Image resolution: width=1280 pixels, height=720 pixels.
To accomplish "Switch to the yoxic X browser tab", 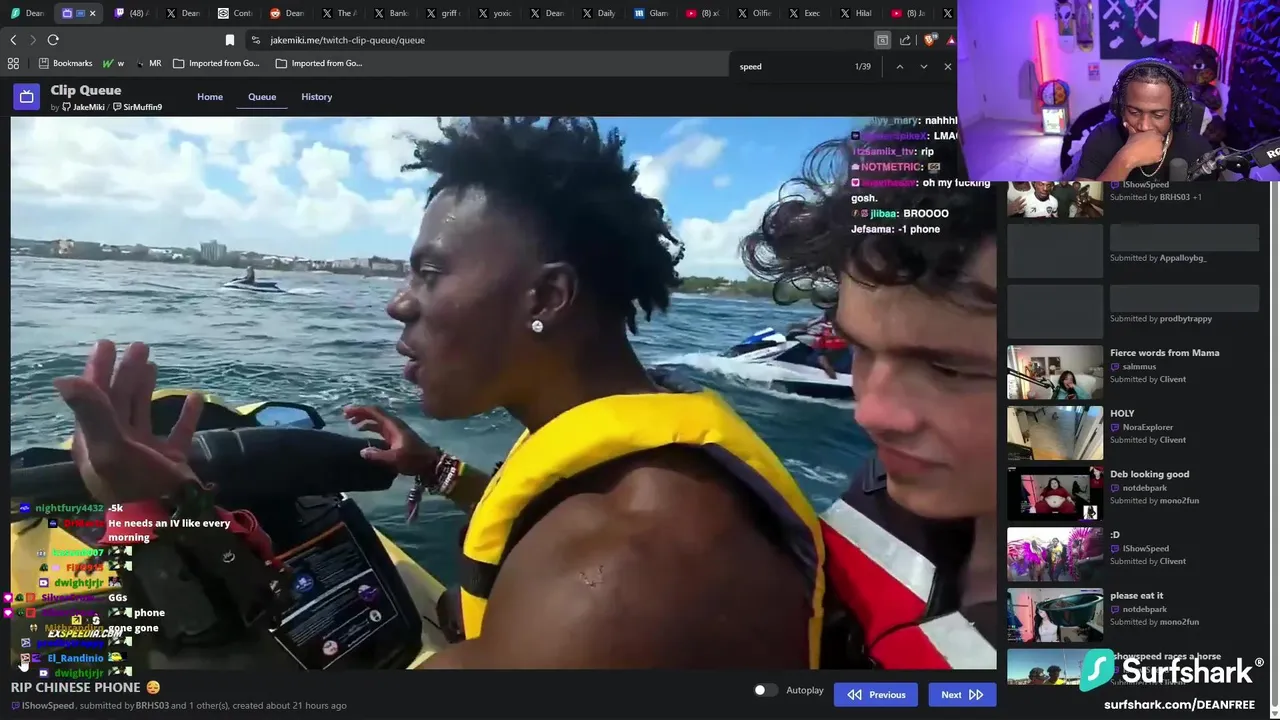I will [x=494, y=13].
